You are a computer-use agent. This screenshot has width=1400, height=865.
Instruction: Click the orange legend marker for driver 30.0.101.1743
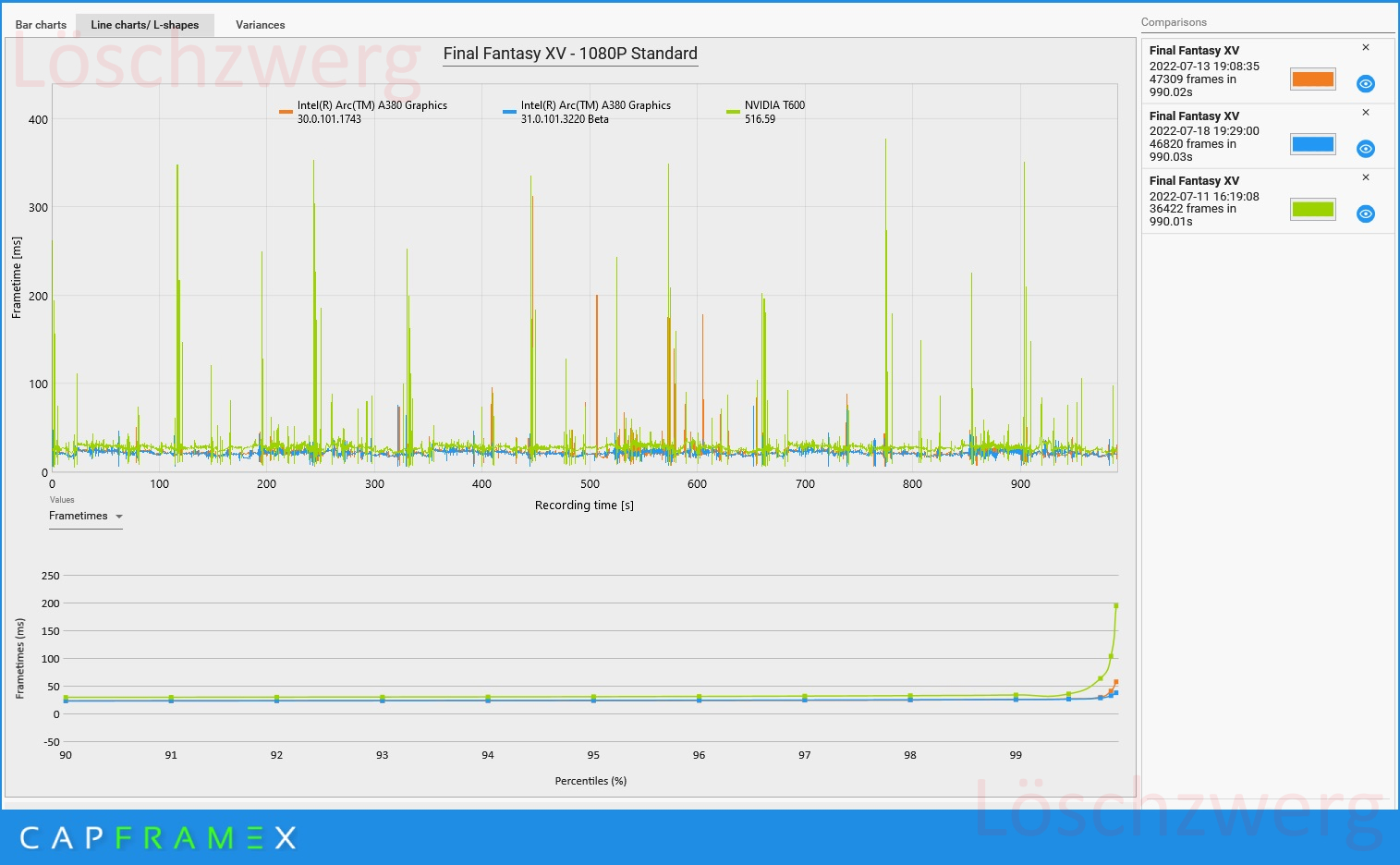286,112
